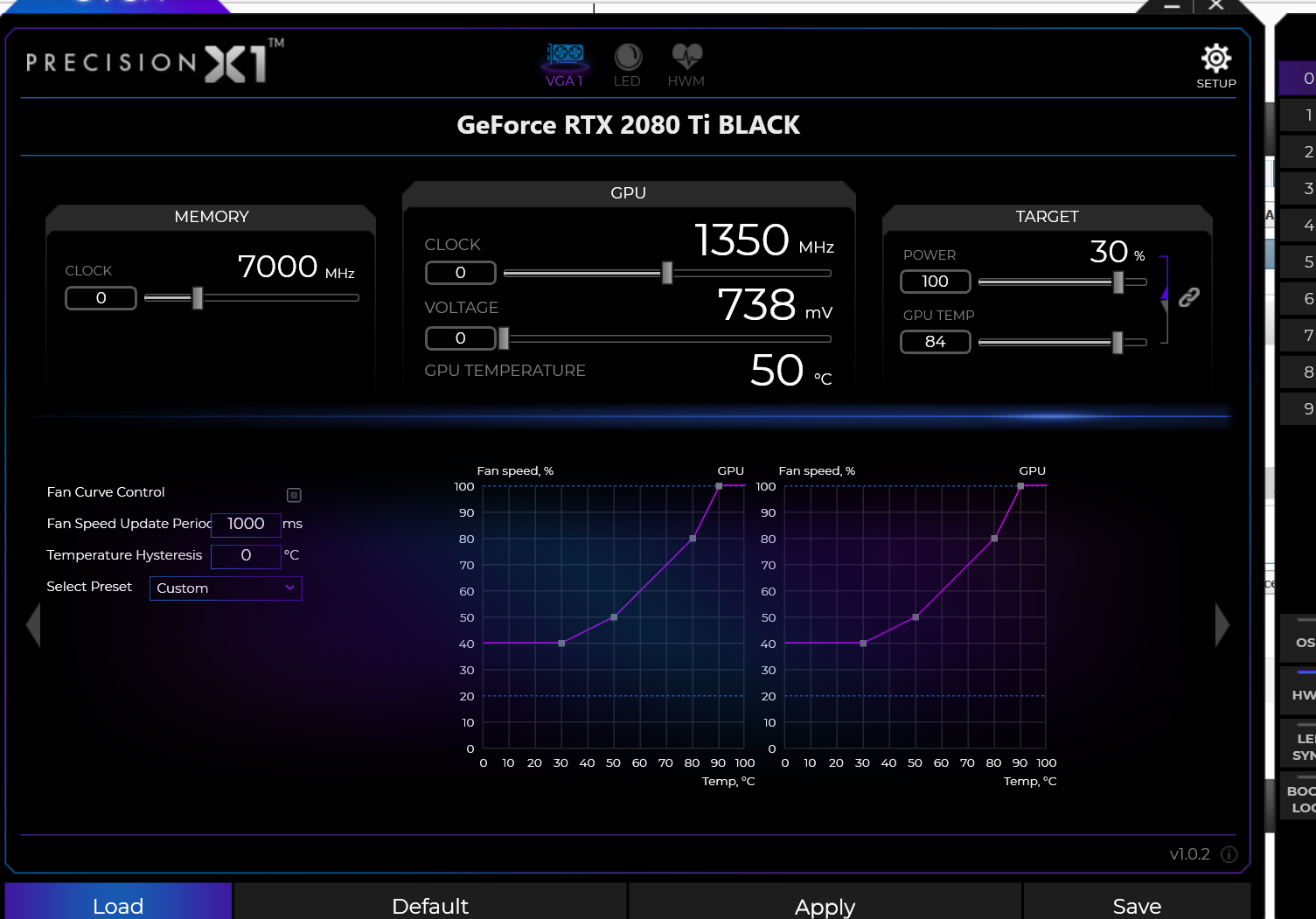Click left fan curve point at 80°C
This screenshot has width=1316, height=919.
693,539
